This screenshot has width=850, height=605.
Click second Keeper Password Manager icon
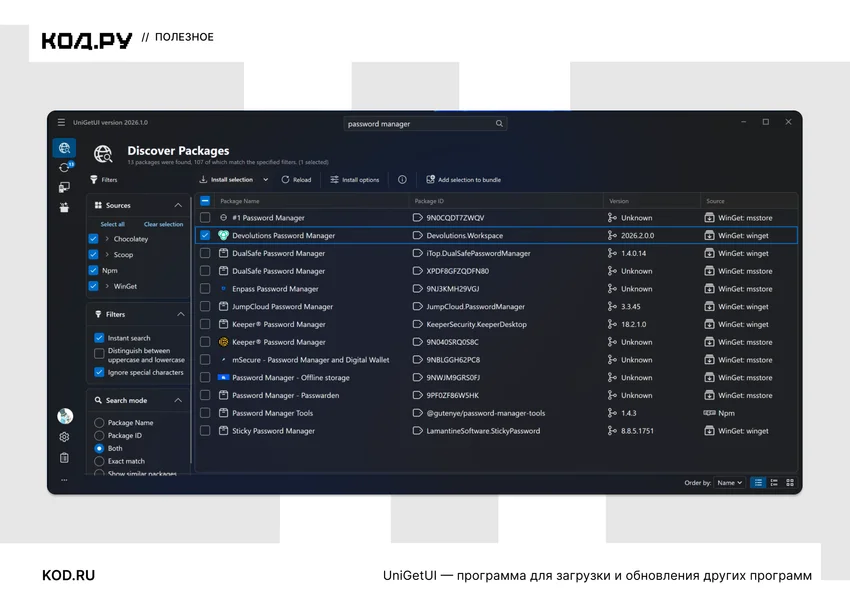click(223, 342)
